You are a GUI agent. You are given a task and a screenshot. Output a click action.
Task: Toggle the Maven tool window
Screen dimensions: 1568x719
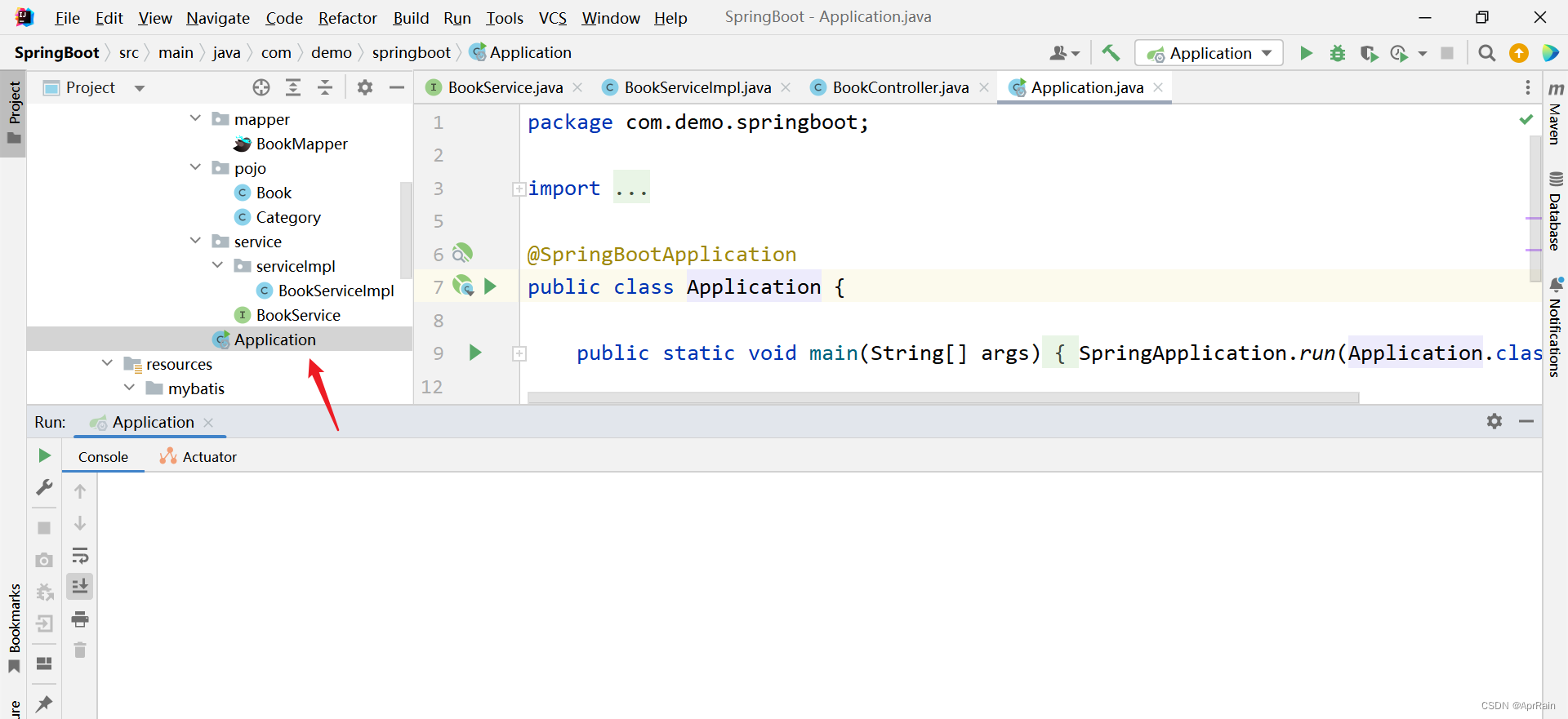coord(1555,113)
